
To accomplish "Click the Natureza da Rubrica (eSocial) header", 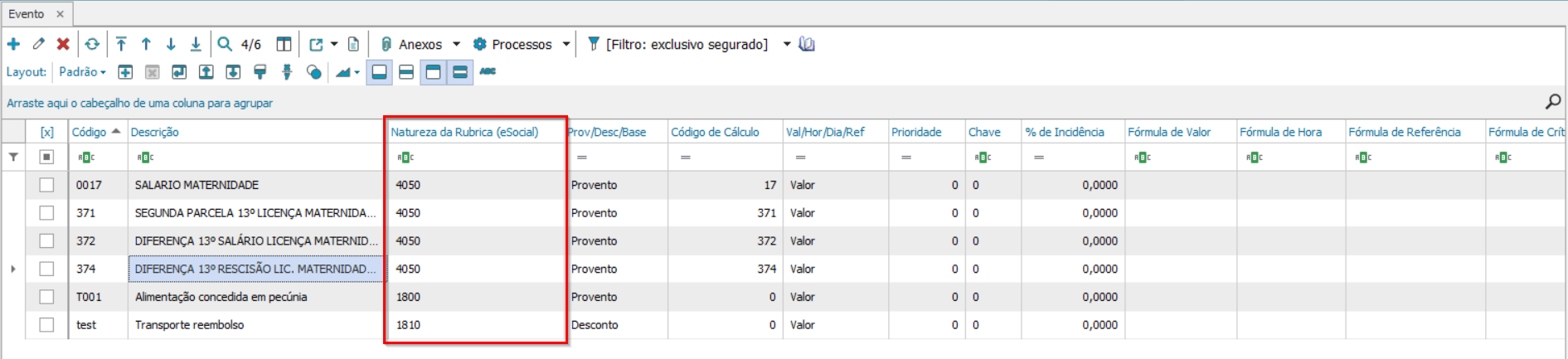I will pyautogui.click(x=464, y=132).
